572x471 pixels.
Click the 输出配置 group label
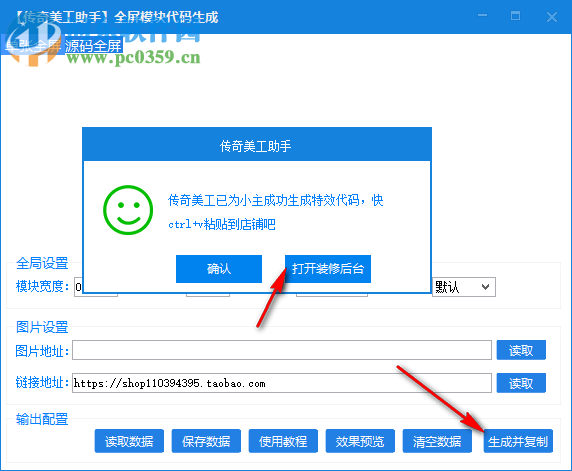tap(42, 419)
